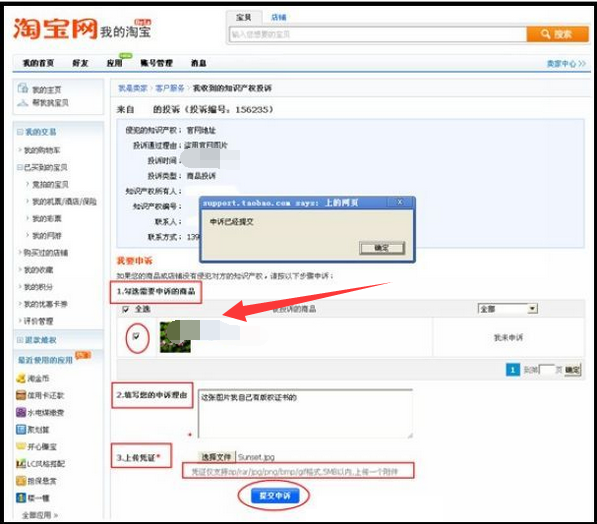Click the 我的主页 home icon in sidebar
The image size is (597, 524).
pyautogui.click(x=23, y=89)
